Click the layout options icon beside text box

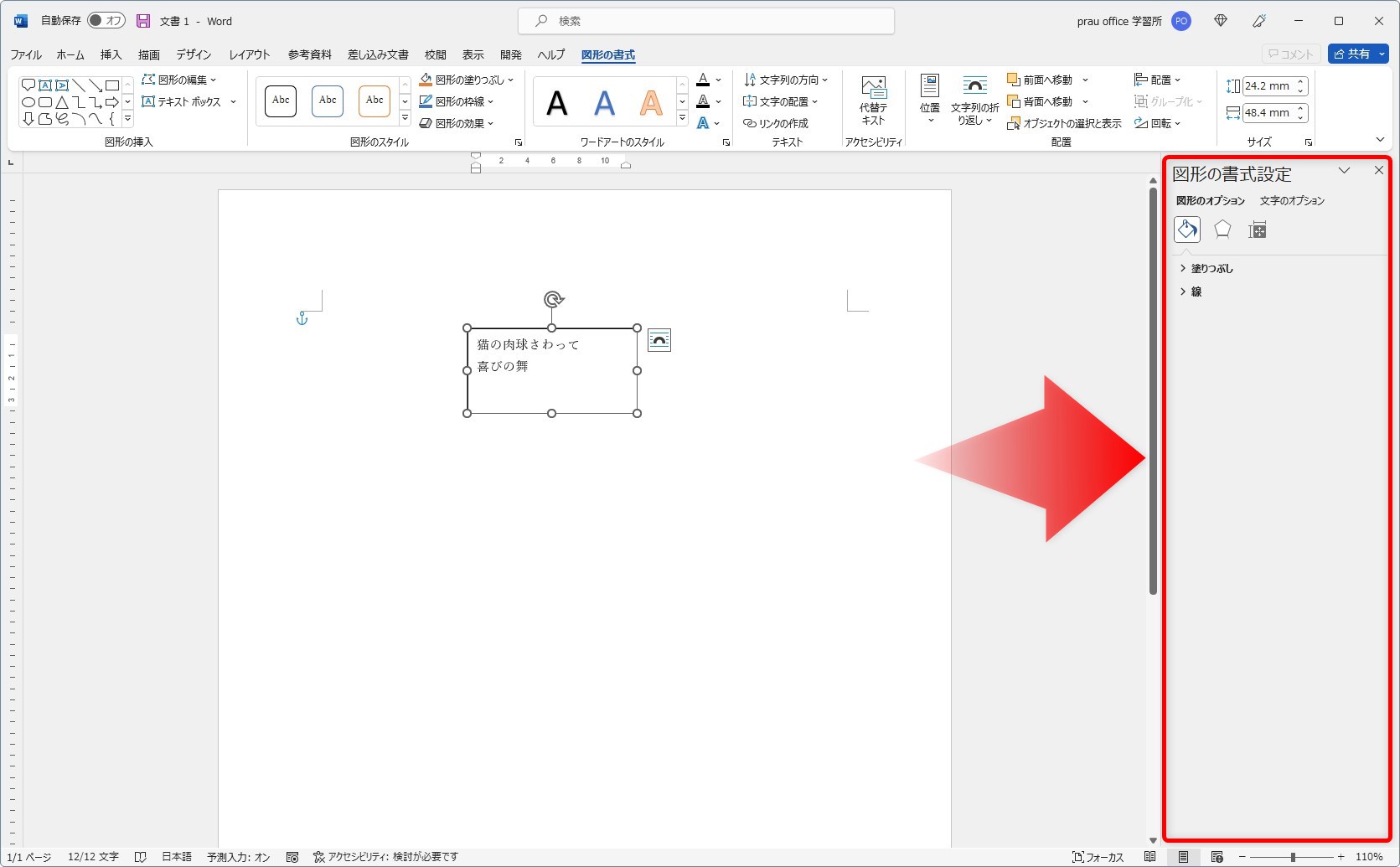tap(659, 339)
